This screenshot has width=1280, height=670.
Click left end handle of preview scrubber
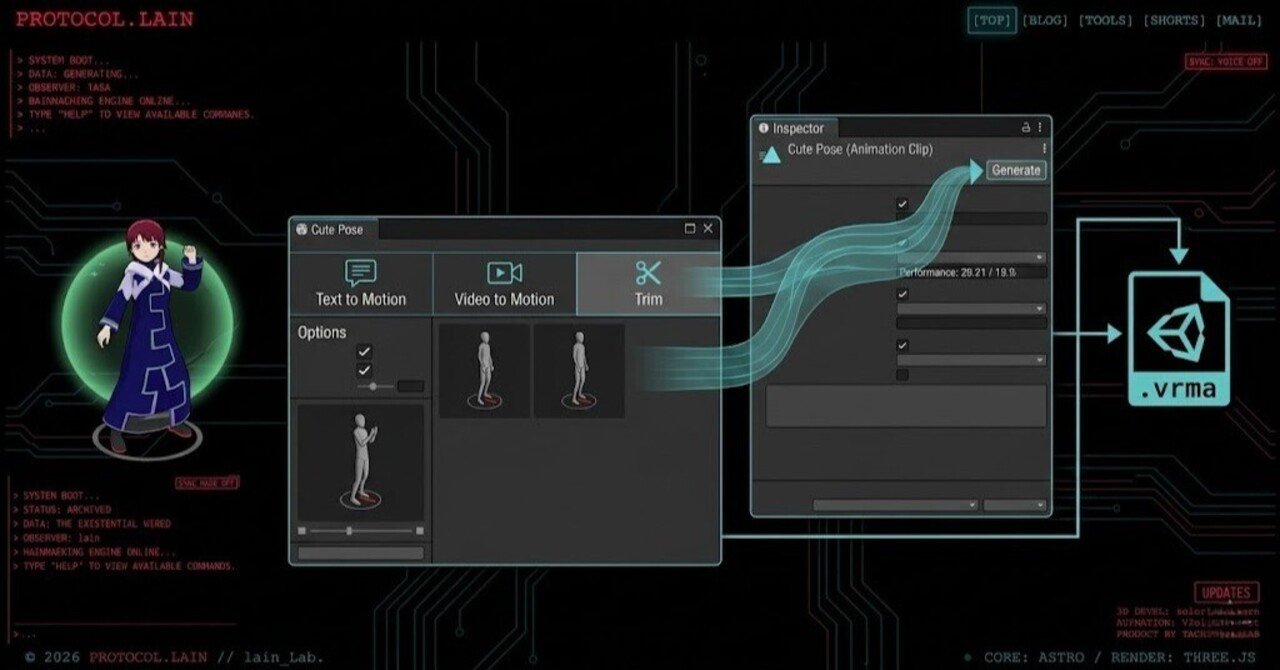303,531
